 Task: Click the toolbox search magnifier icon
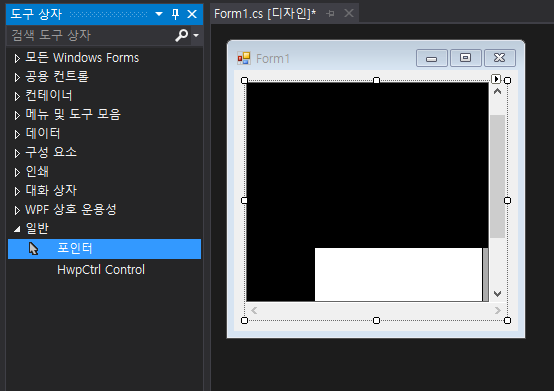point(182,35)
